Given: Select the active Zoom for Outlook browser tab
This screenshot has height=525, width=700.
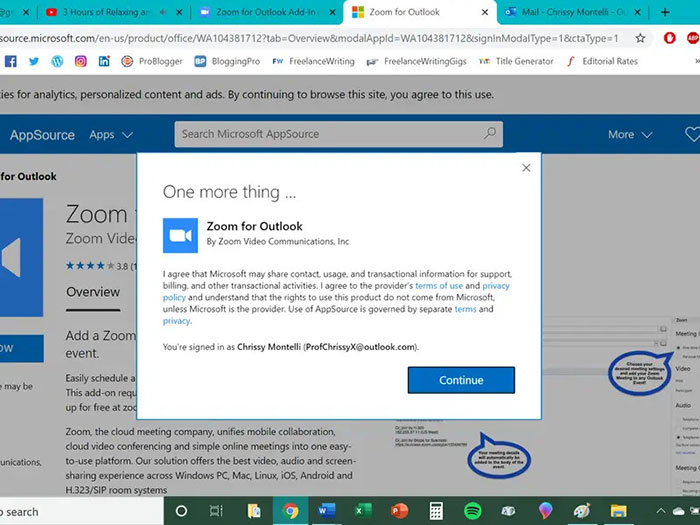Looking at the screenshot, I should (404, 12).
